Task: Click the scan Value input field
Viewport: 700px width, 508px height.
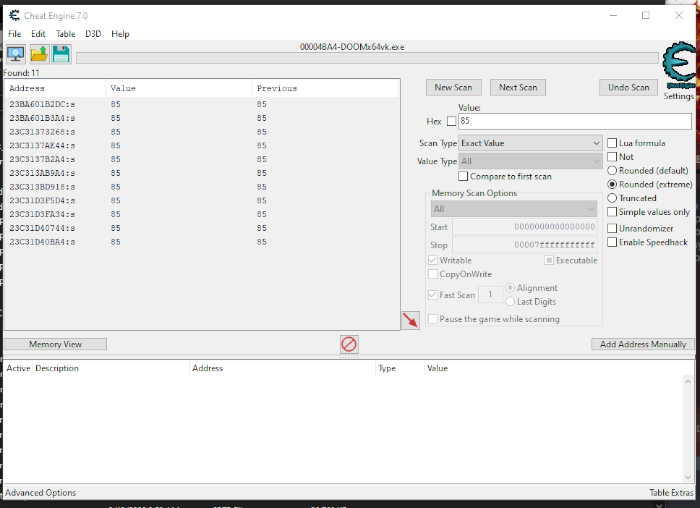Action: (x=575, y=121)
